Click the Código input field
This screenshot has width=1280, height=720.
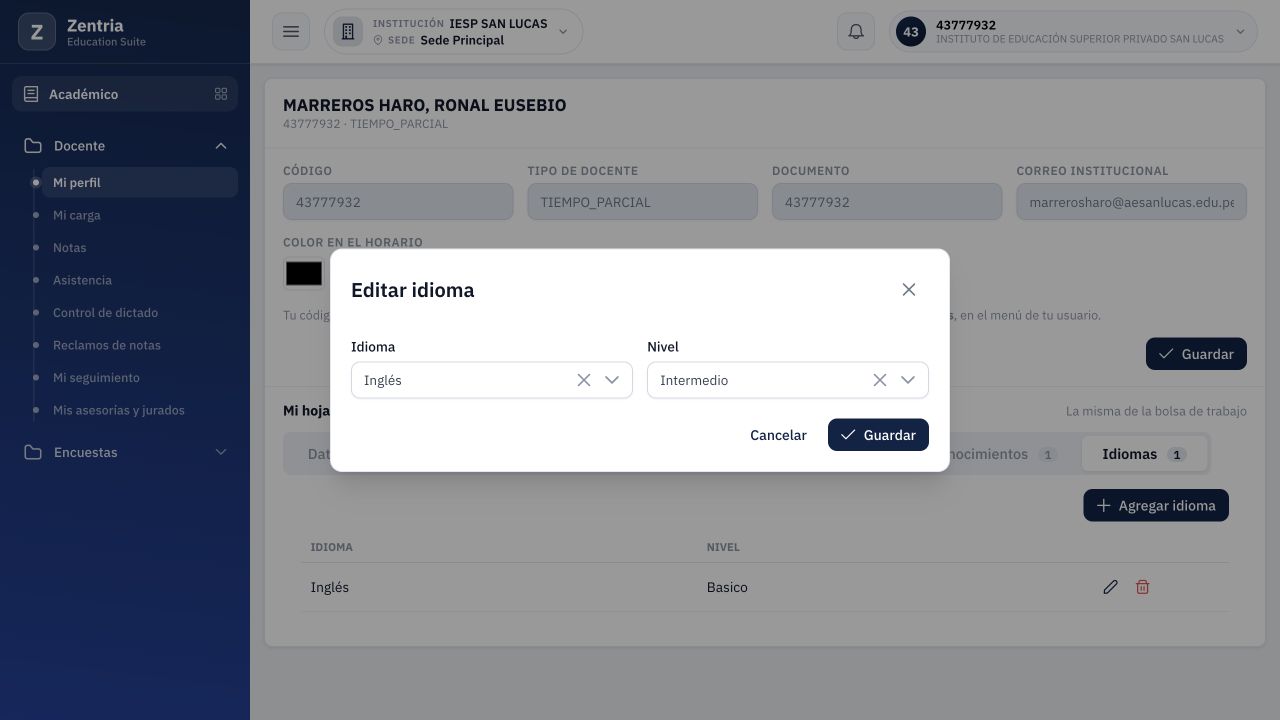(398, 202)
